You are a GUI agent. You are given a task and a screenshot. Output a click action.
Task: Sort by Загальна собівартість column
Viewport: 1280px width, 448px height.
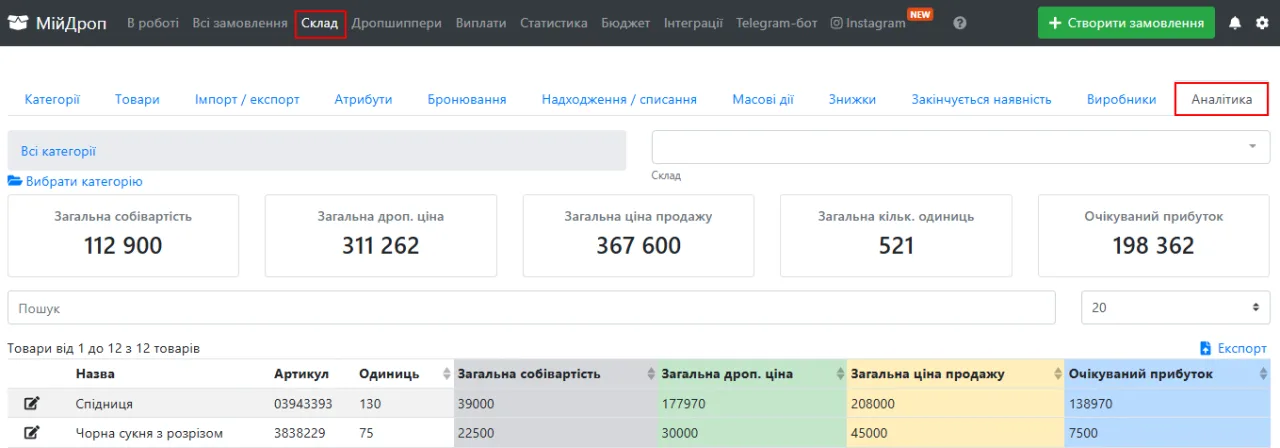(x=649, y=374)
